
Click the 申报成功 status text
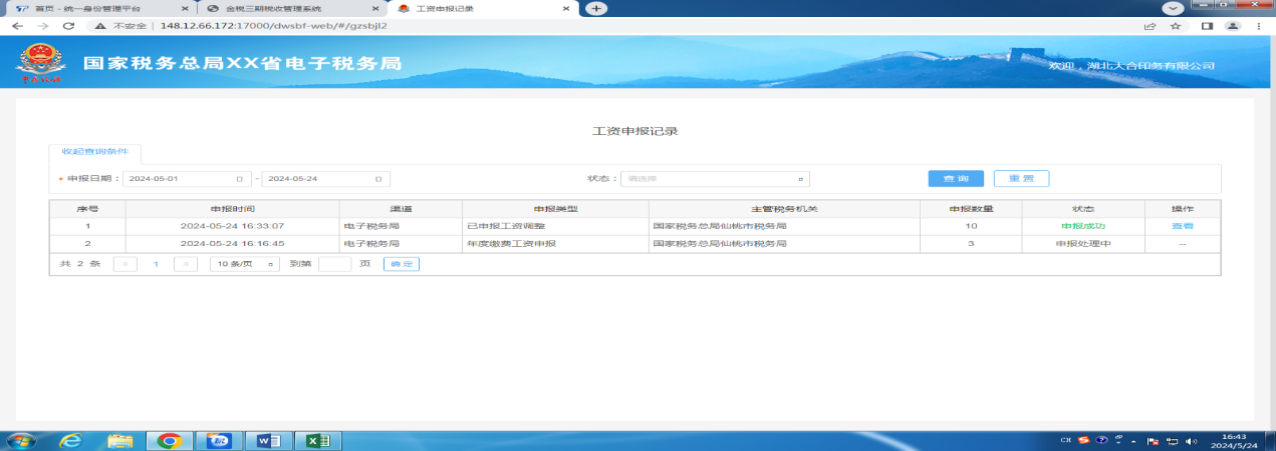click(1083, 226)
